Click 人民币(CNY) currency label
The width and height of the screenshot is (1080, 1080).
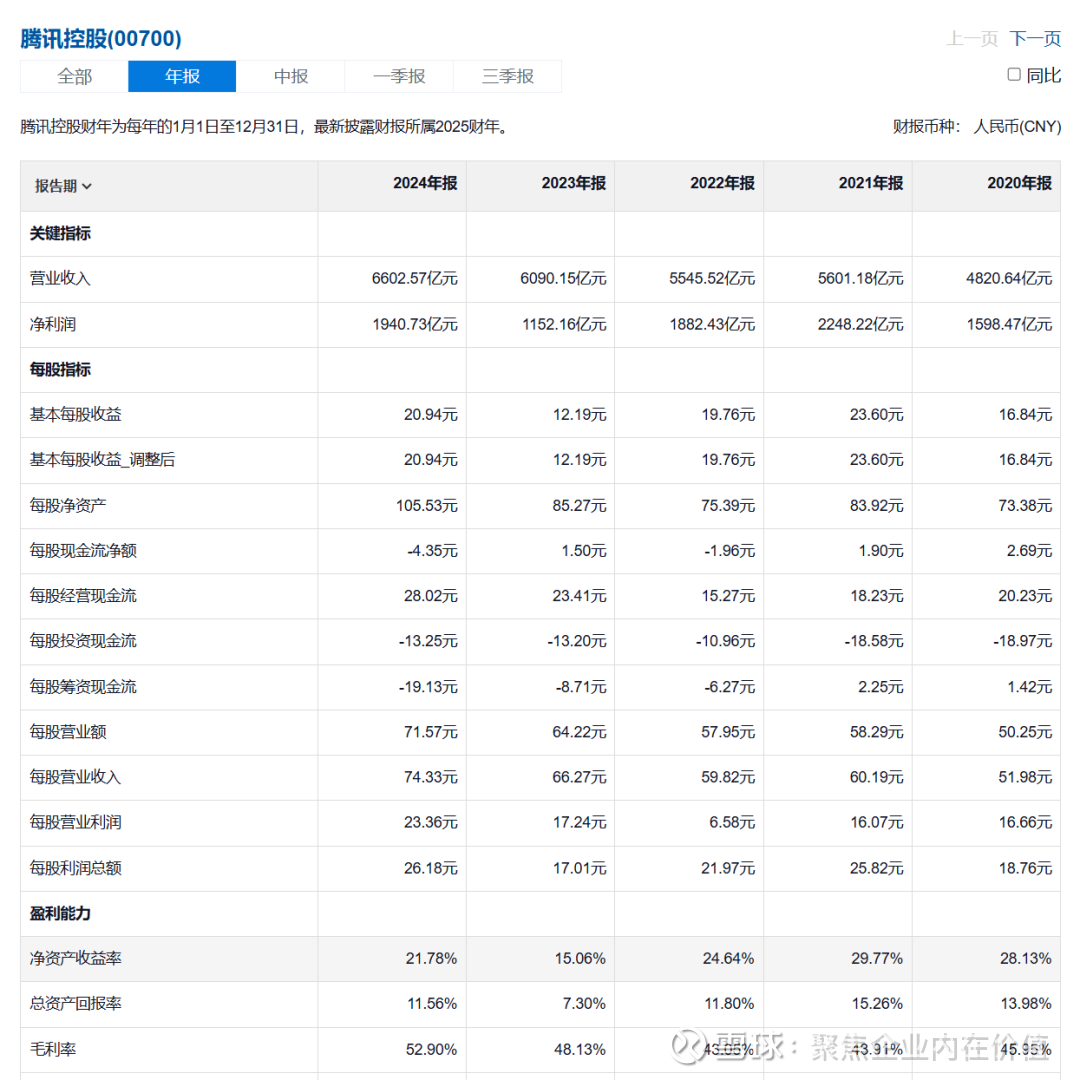[1017, 127]
